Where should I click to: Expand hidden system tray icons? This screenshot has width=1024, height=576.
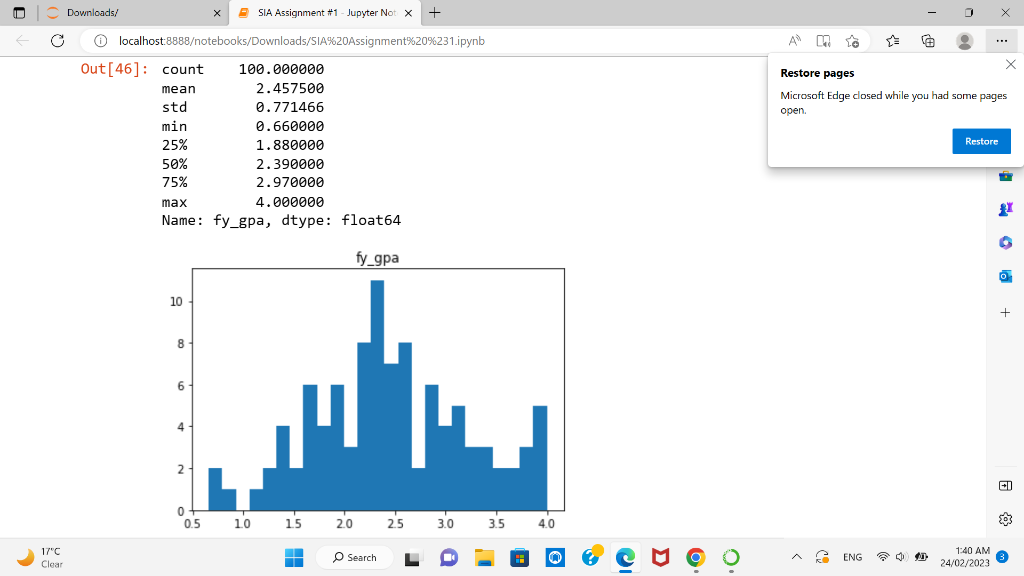point(797,557)
